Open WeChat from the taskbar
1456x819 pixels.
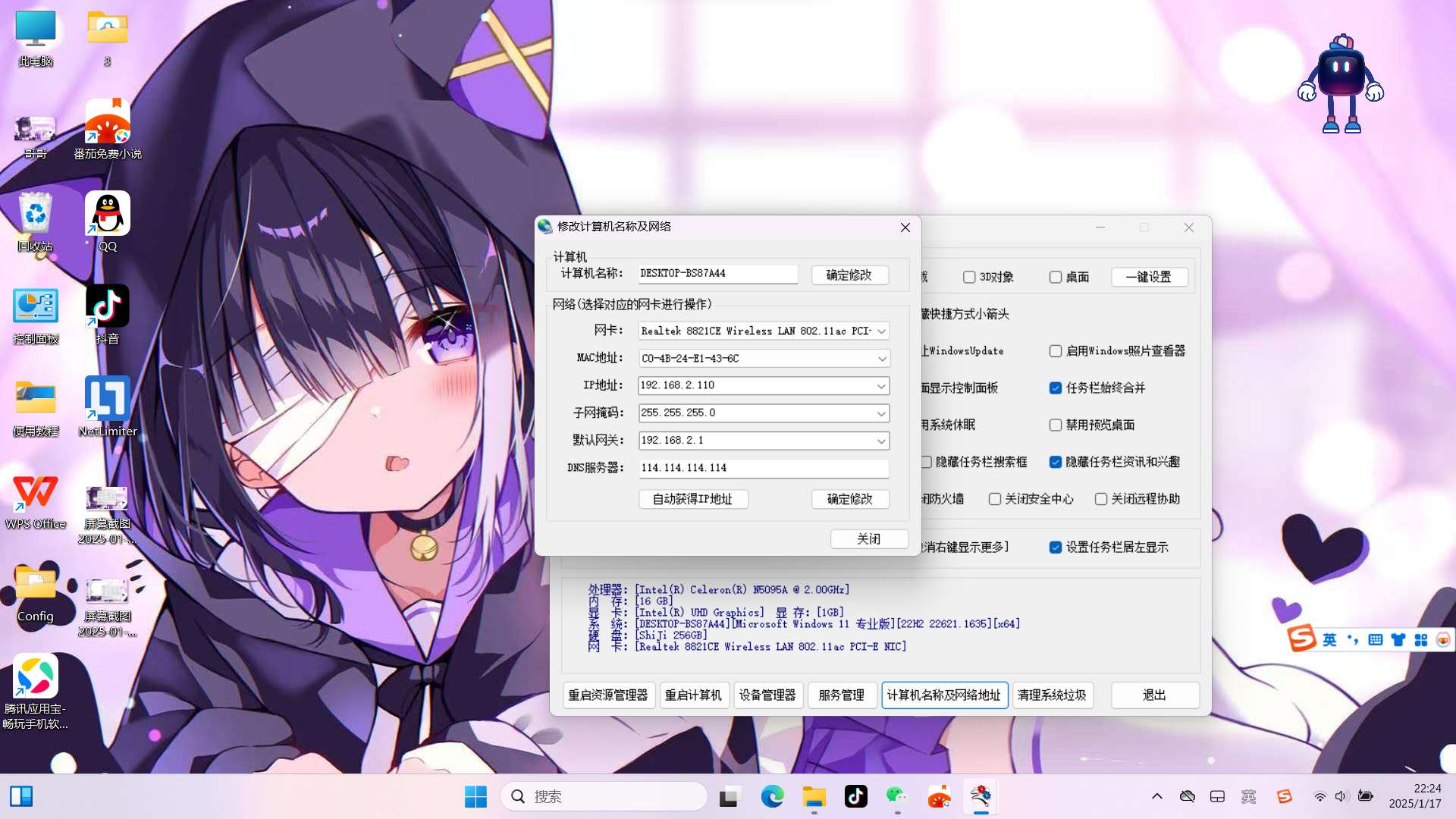pyautogui.click(x=897, y=796)
